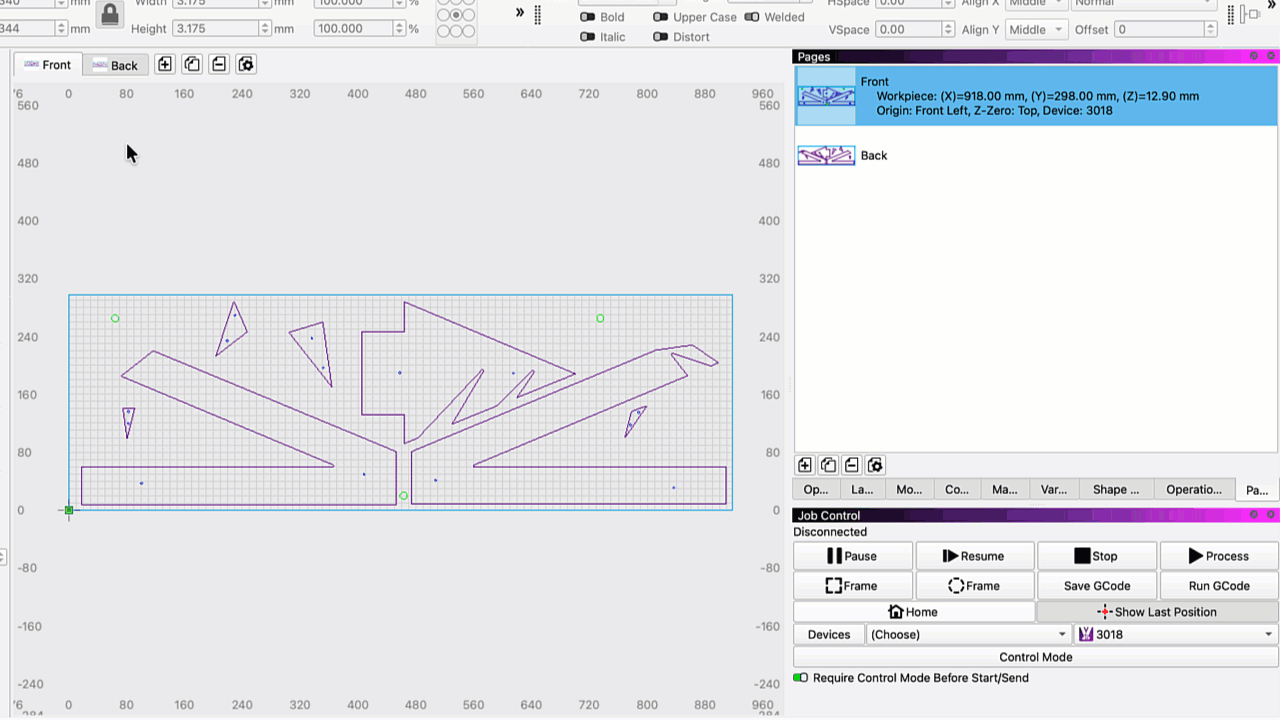Float the Job Control panel
The image size is (1280, 720).
(x=1254, y=515)
